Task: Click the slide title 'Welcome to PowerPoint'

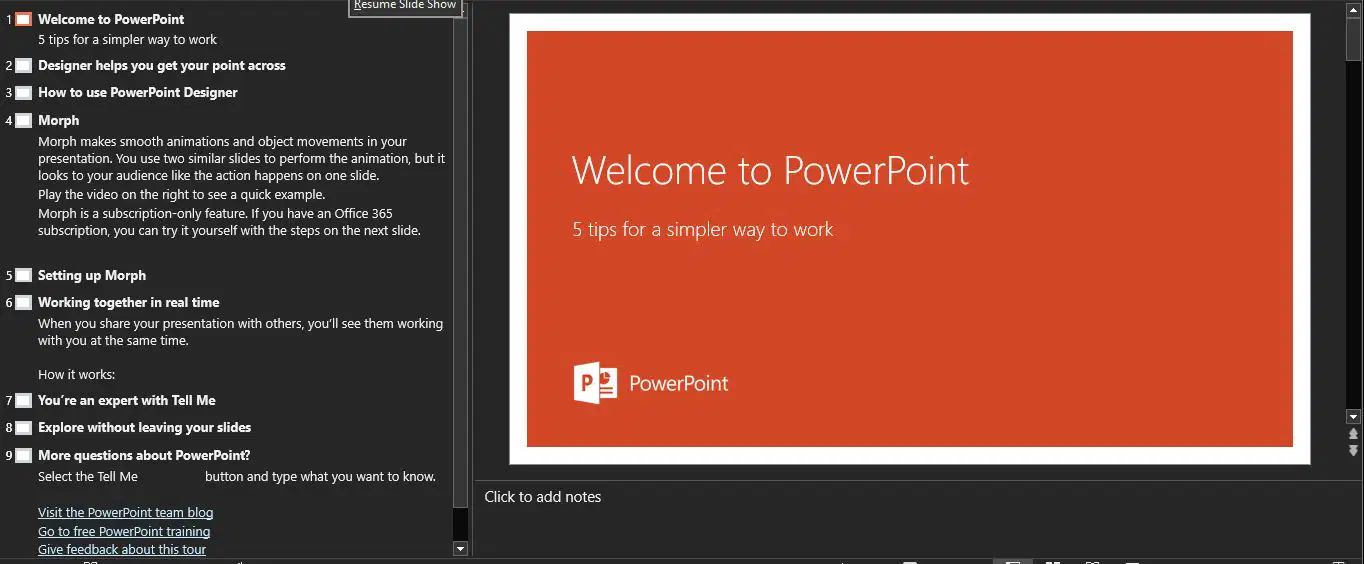Action: click(770, 170)
